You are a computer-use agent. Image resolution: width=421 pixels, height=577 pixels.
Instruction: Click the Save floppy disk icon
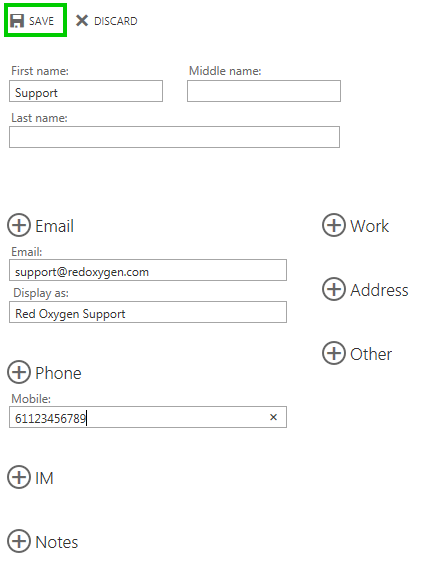coord(17,21)
